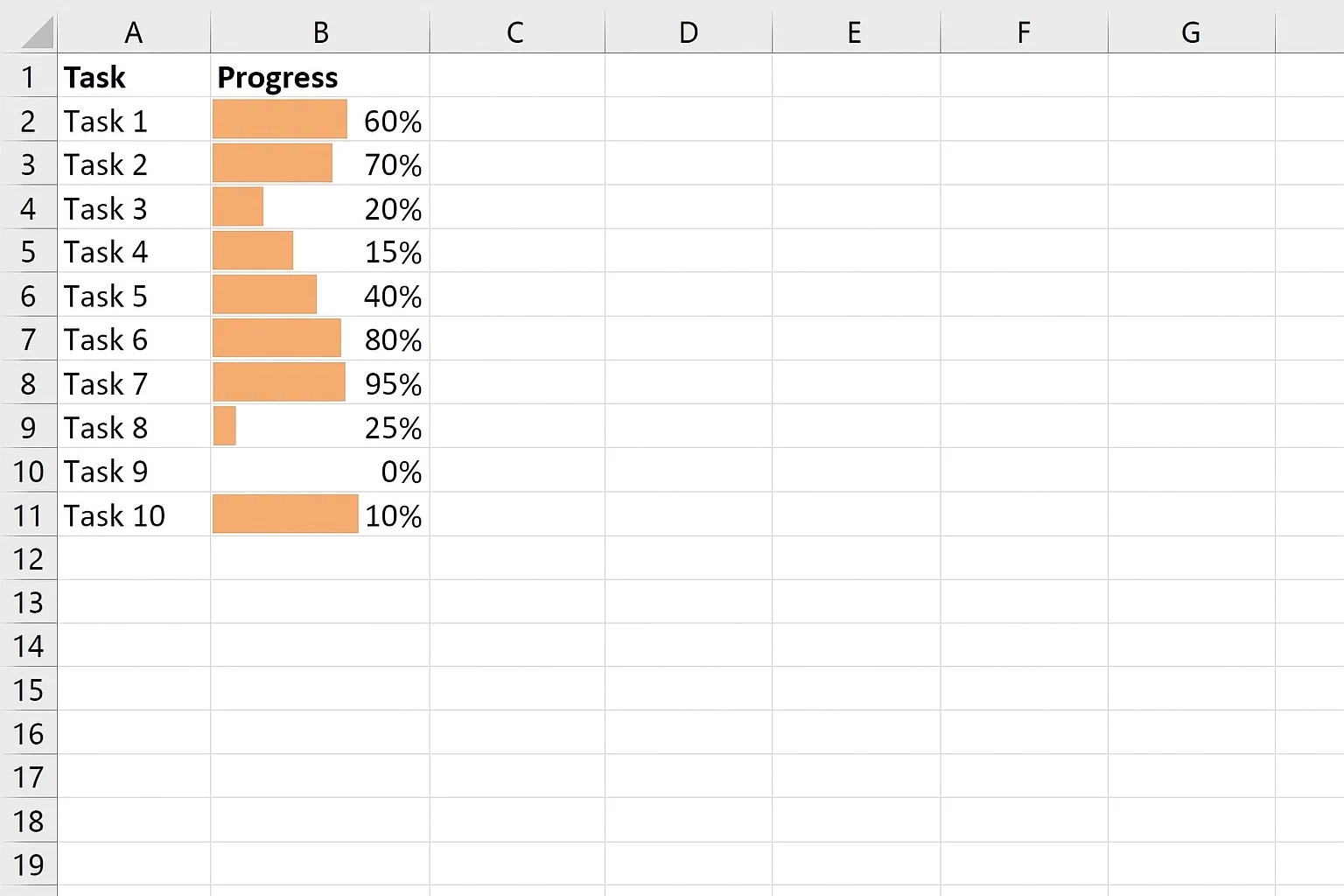The width and height of the screenshot is (1344, 896).
Task: Select the 0% progress cell
Action: 320,472
